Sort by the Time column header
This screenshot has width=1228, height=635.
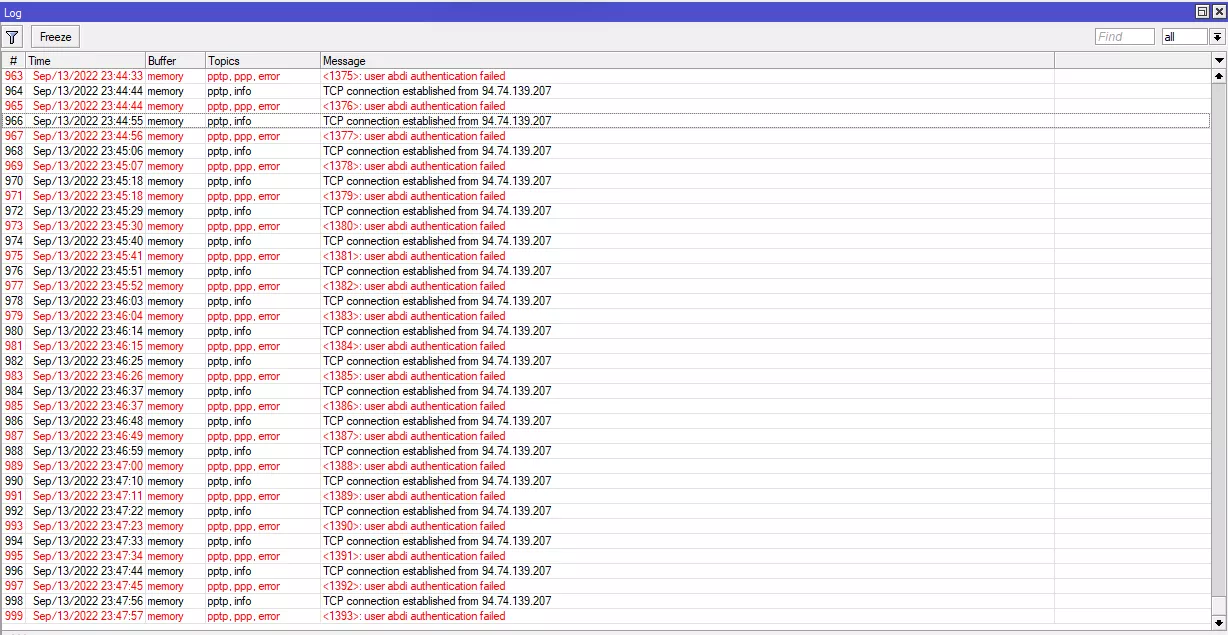86,61
